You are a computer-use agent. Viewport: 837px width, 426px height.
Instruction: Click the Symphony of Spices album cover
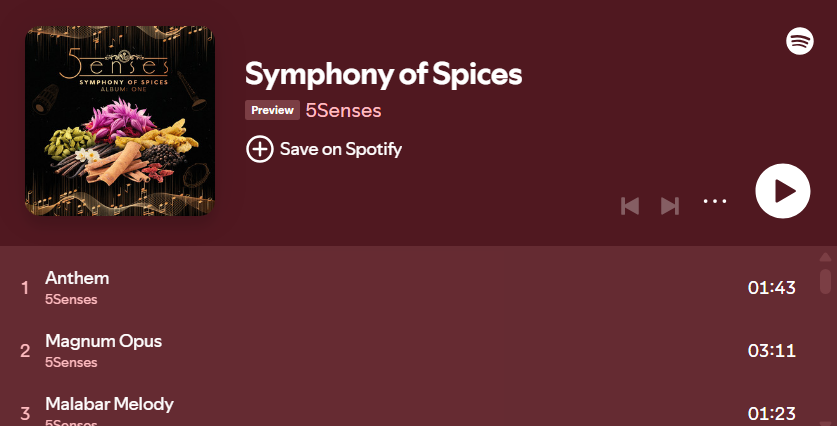[120, 121]
